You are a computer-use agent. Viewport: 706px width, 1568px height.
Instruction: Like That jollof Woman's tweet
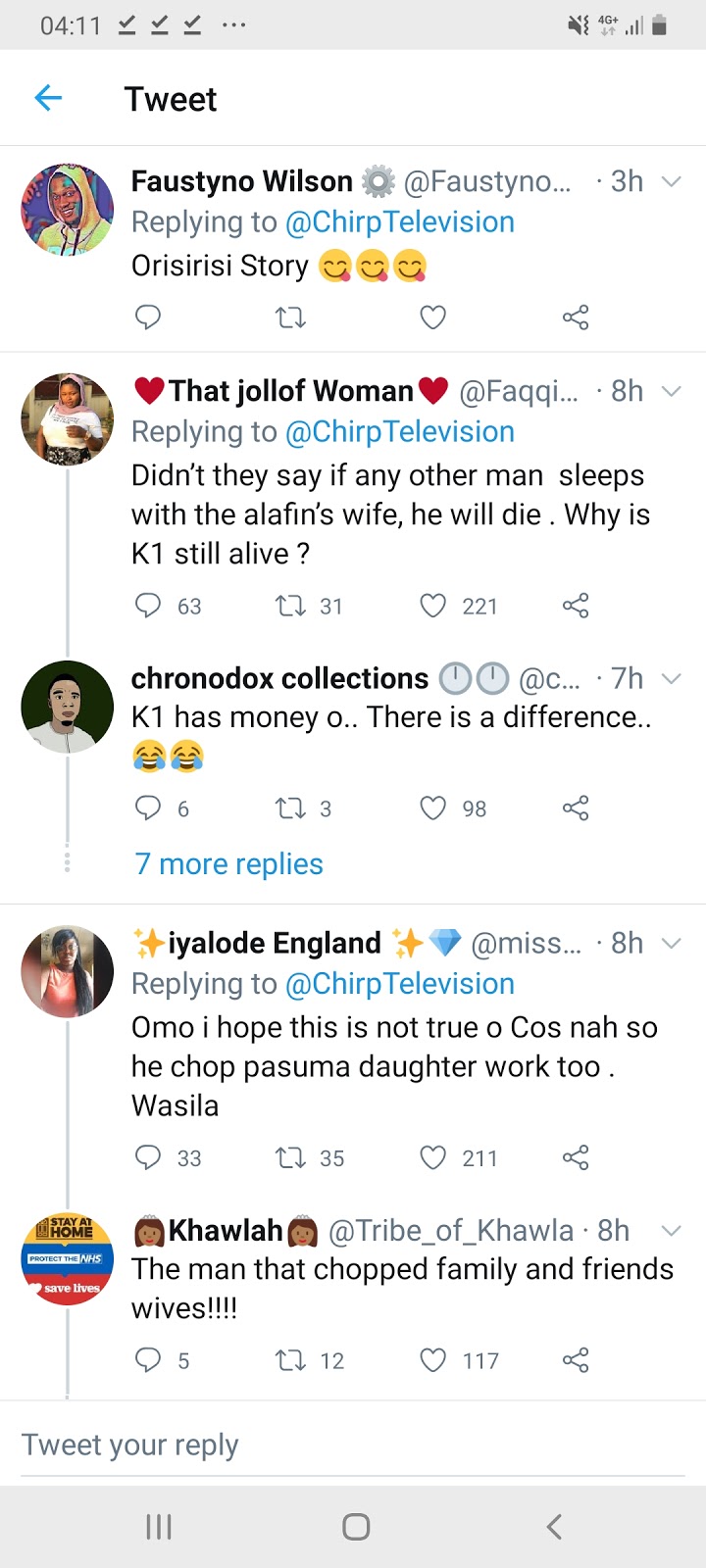pos(432,606)
